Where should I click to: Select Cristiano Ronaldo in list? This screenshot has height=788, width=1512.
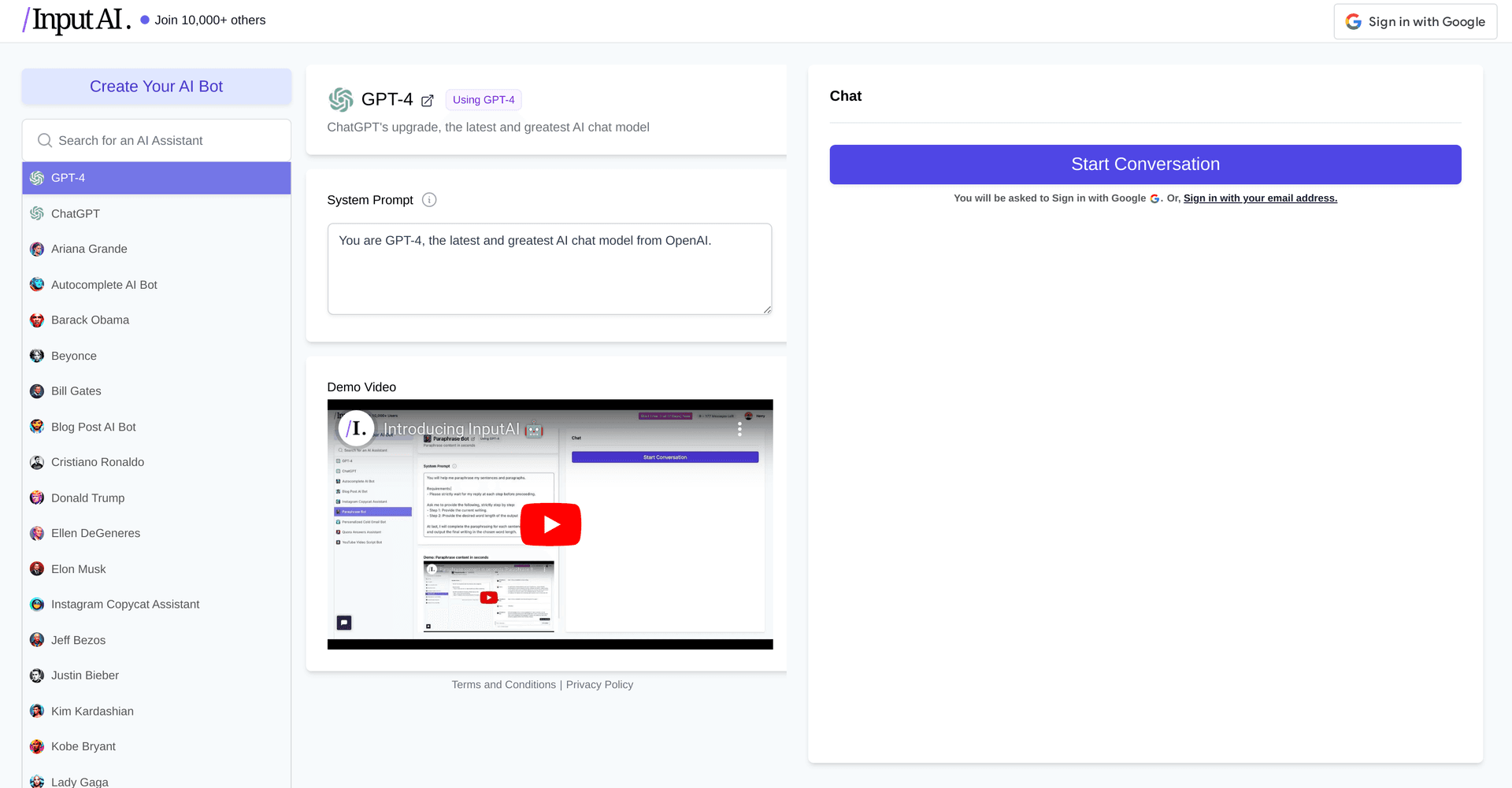tap(157, 462)
